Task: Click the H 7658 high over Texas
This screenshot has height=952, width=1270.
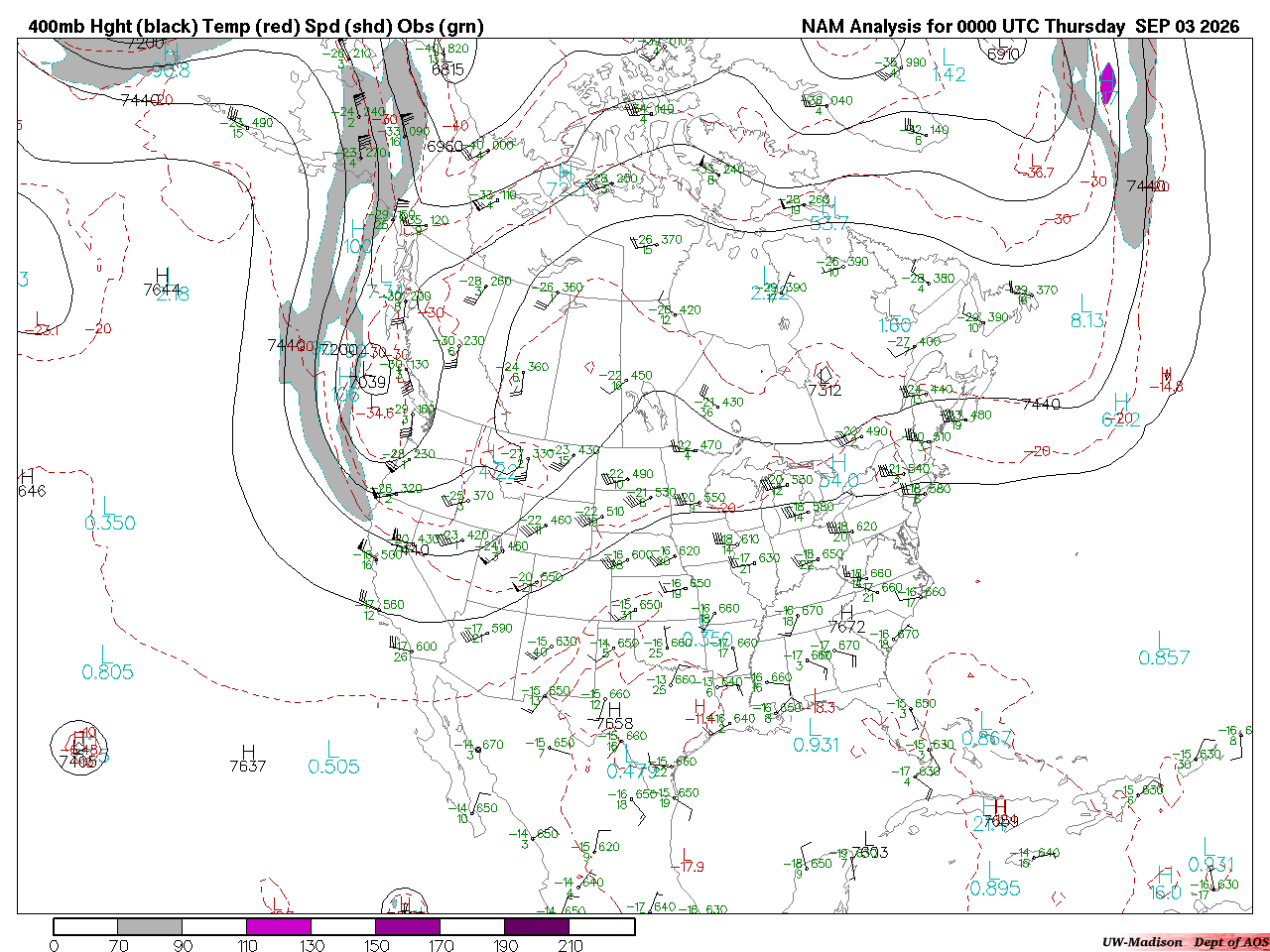Action: (x=614, y=717)
